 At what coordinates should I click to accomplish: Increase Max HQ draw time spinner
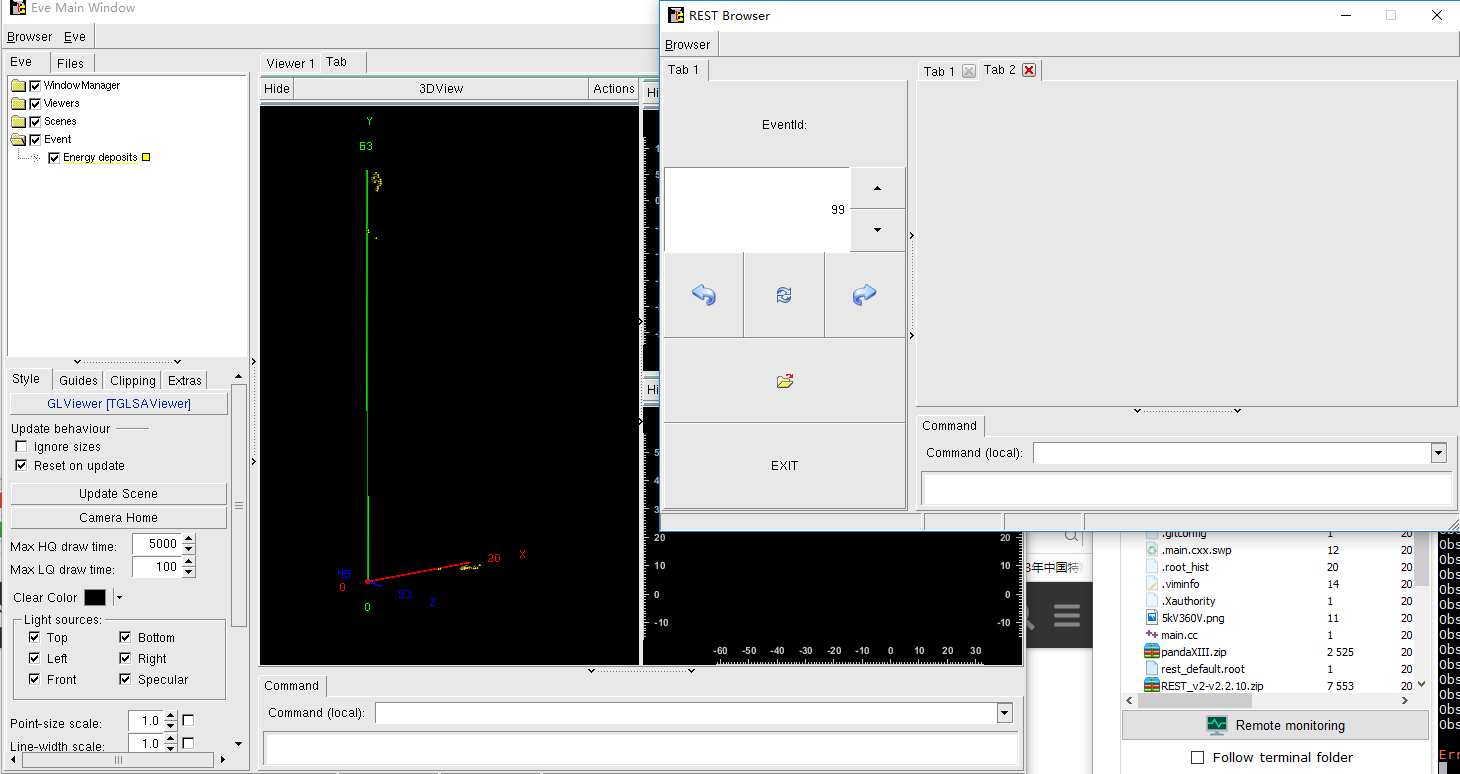tap(189, 539)
